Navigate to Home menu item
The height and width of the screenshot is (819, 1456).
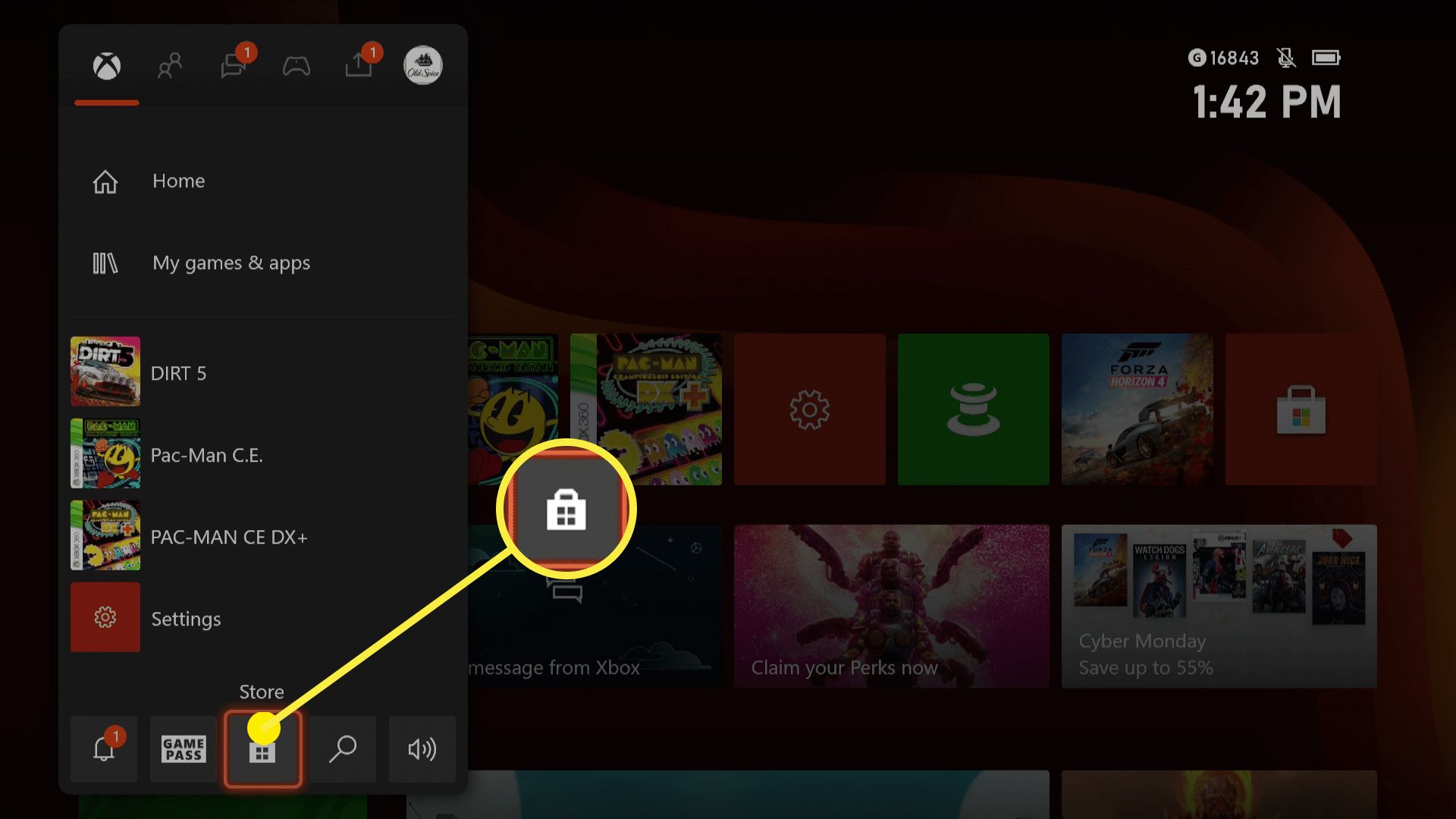click(178, 180)
